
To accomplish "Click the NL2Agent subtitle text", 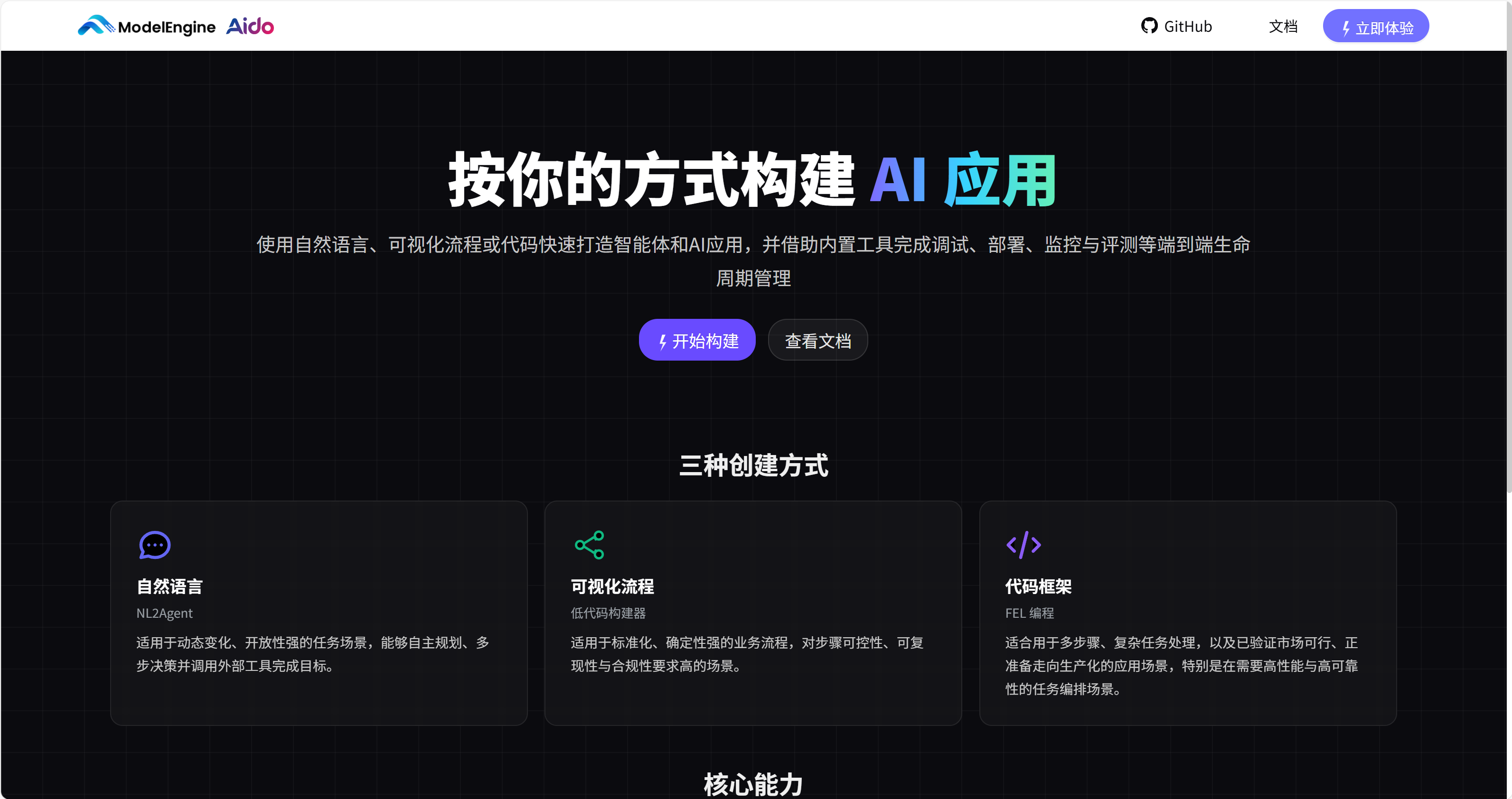I will tap(164, 613).
